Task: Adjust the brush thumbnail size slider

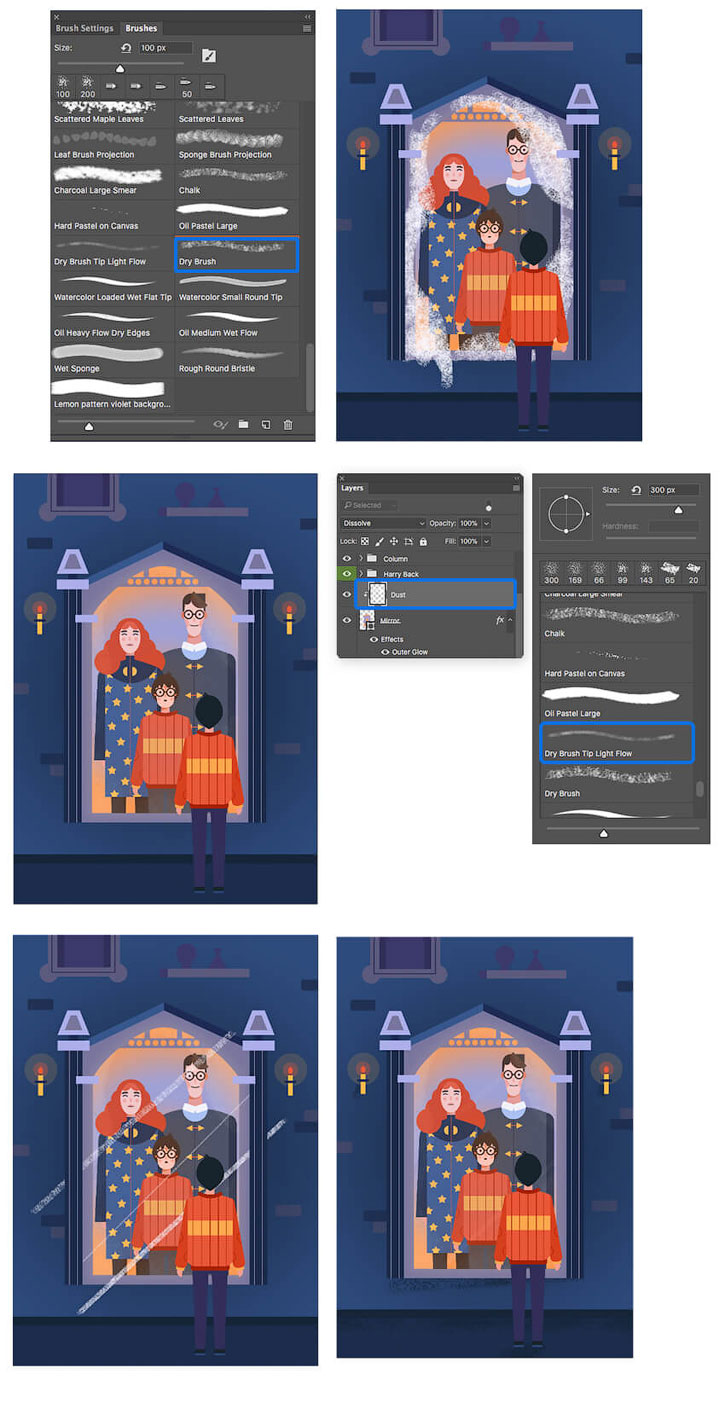Action: [x=89, y=426]
